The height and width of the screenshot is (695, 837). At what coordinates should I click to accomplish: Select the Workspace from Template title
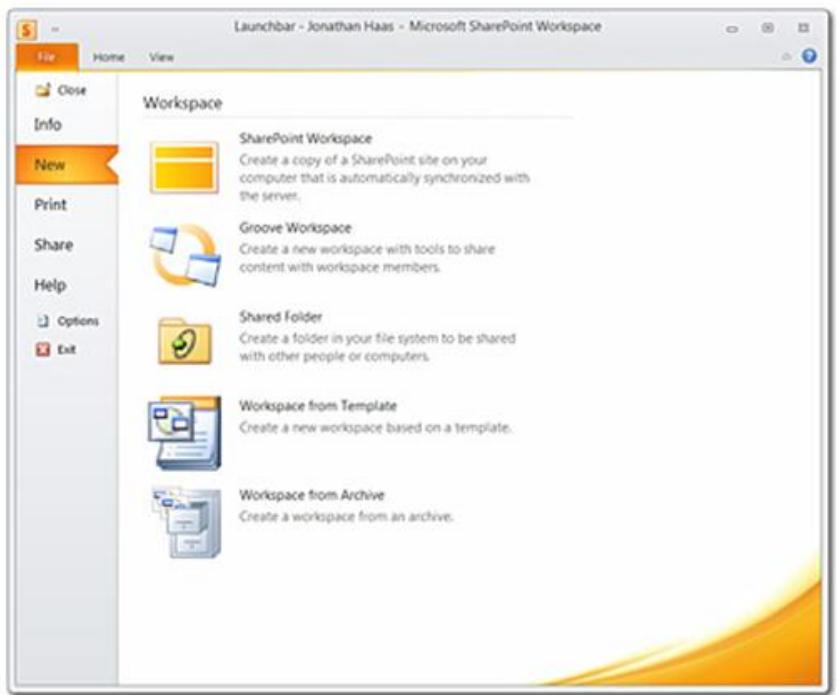[318, 406]
